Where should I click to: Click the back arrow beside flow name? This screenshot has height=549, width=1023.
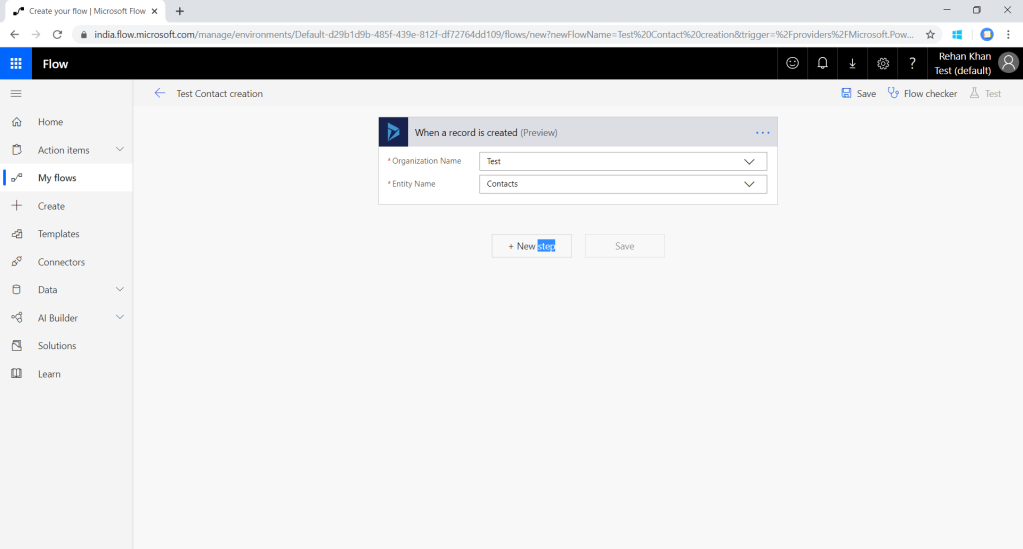pyautogui.click(x=160, y=93)
